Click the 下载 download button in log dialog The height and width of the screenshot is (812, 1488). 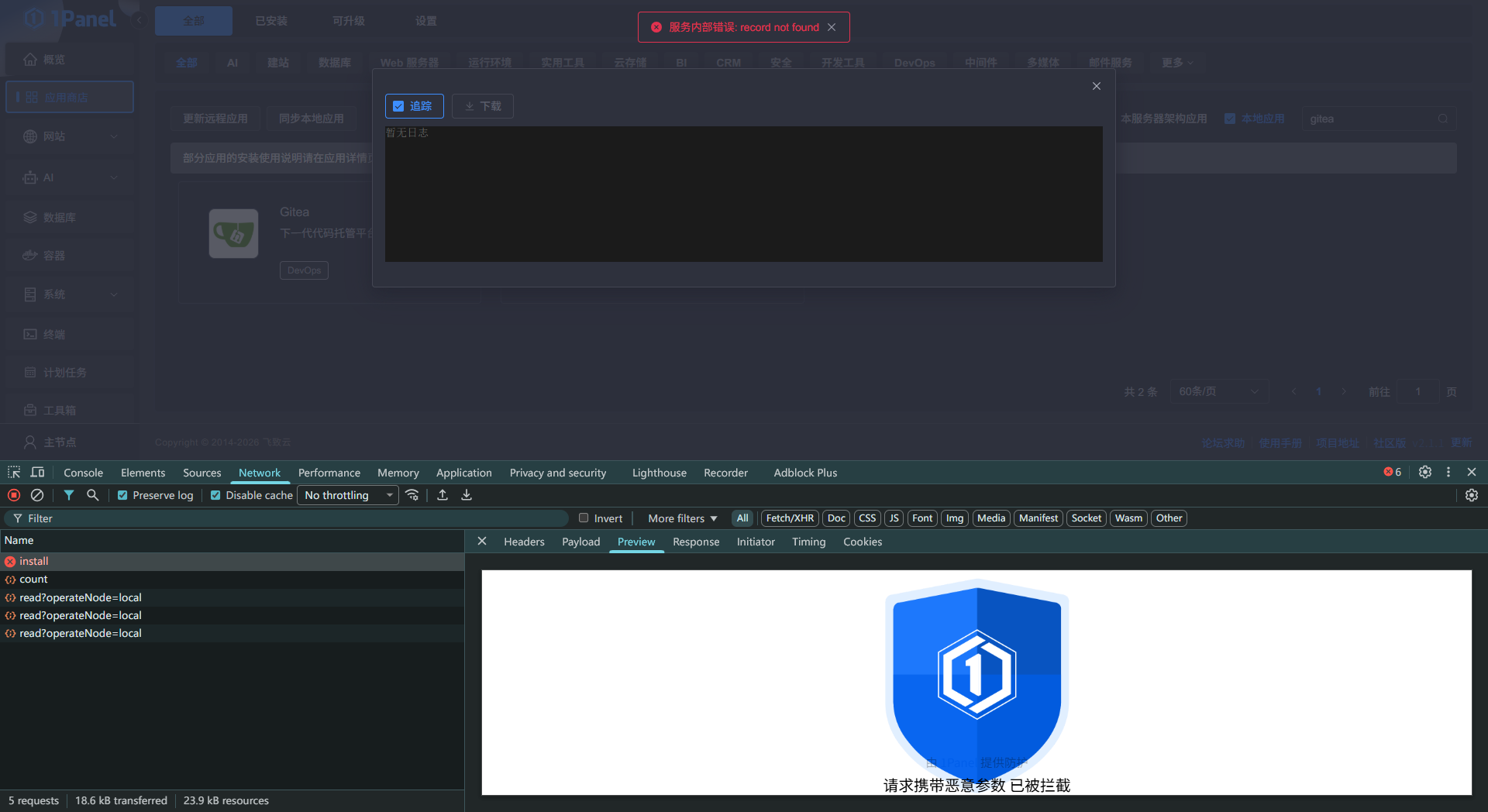(483, 106)
